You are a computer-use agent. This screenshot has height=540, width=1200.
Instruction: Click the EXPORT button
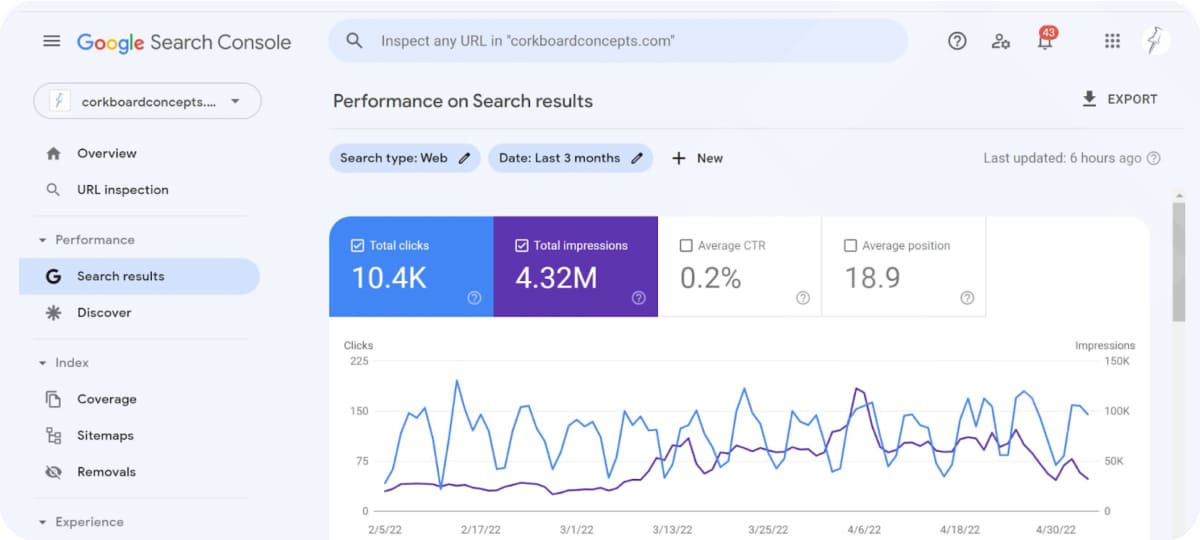(x=1119, y=99)
